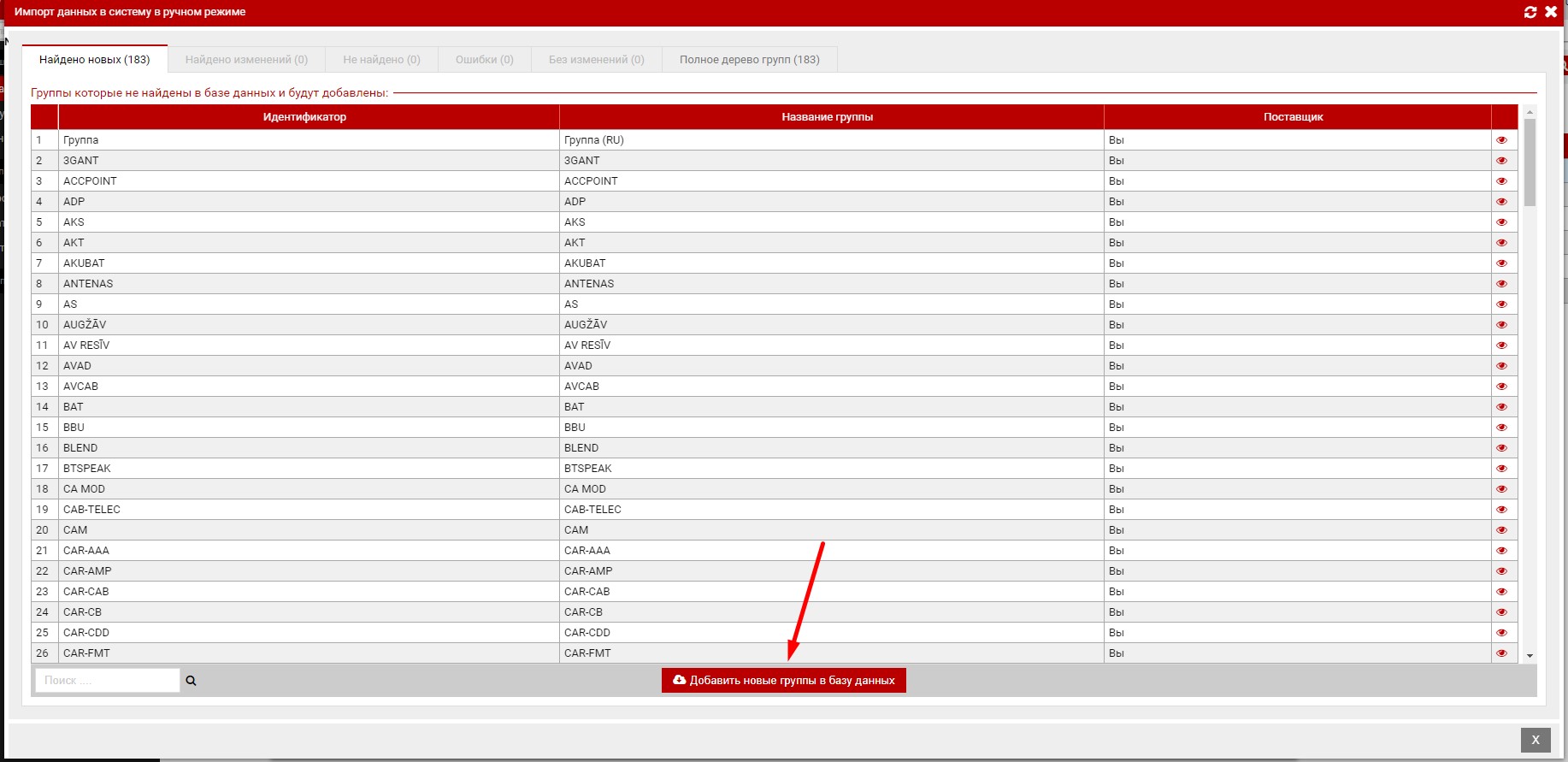Click eye icon for CAR-AMP row
The width and height of the screenshot is (1568, 762).
tap(1501, 571)
